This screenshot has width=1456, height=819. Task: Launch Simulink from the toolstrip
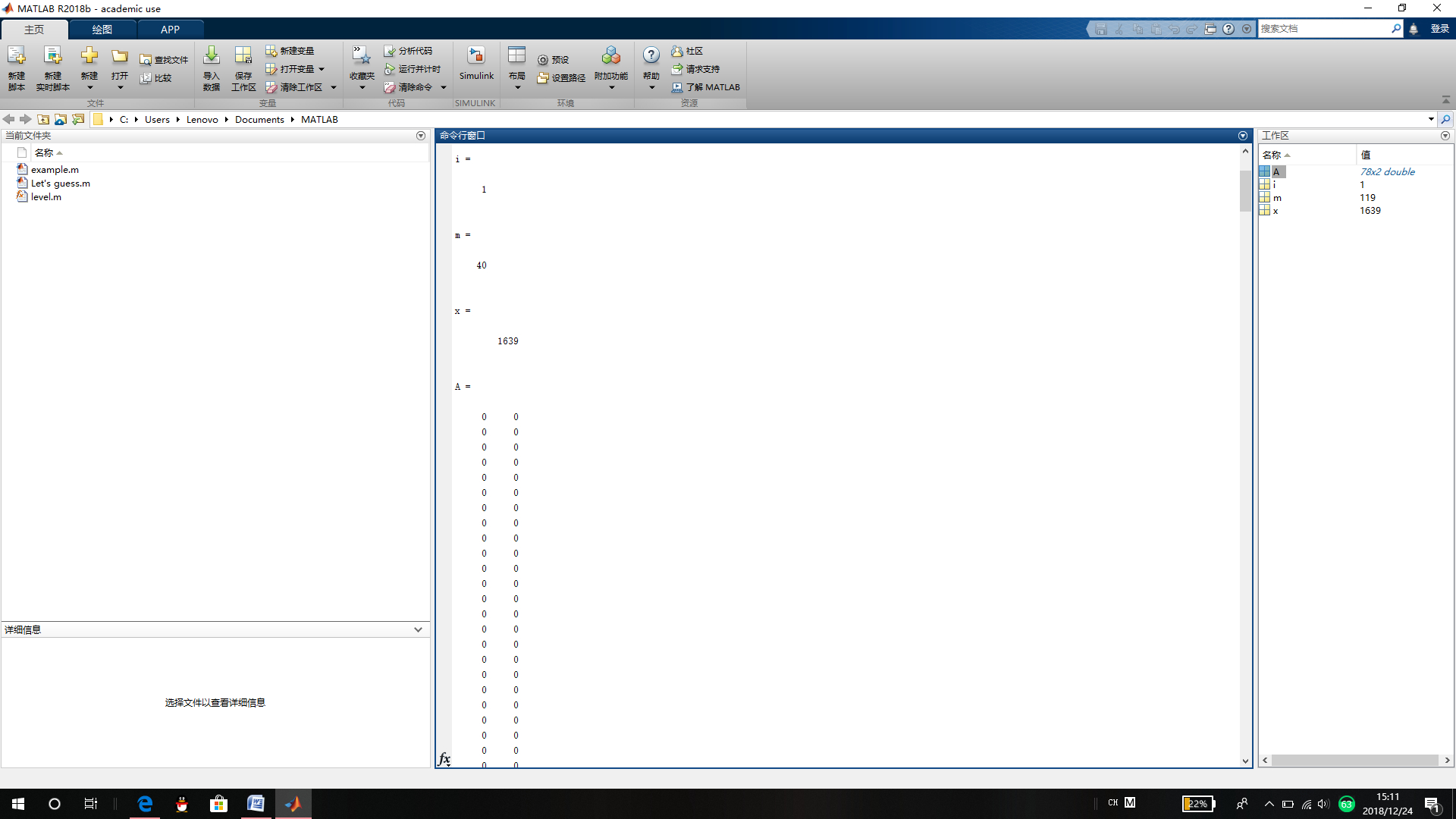475,57
